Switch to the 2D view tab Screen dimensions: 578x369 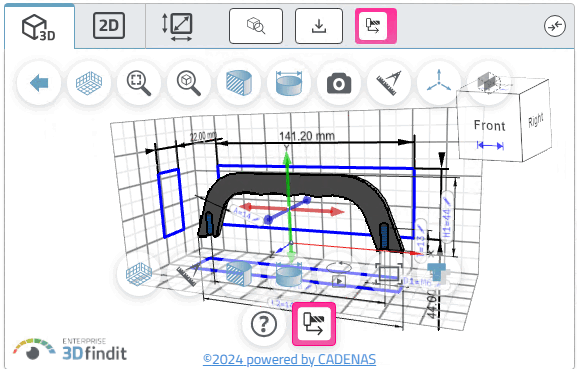click(x=109, y=26)
